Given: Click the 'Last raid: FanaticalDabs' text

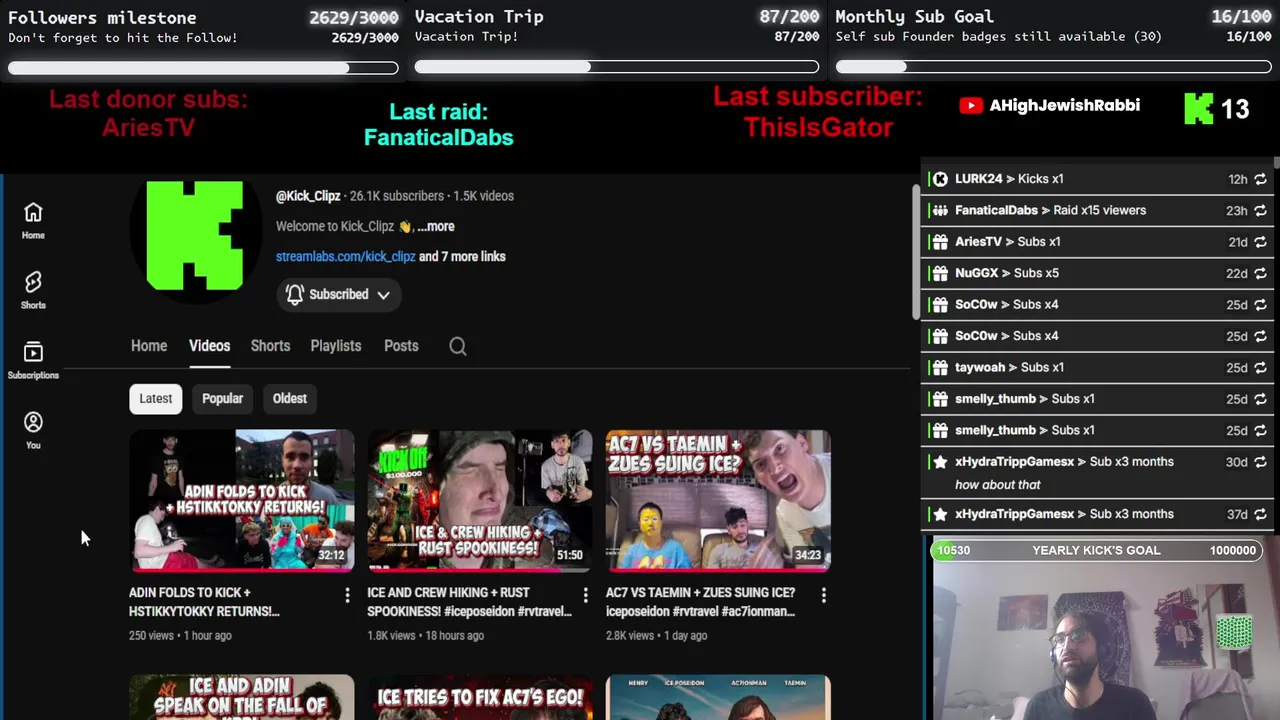Looking at the screenshot, I should (438, 125).
